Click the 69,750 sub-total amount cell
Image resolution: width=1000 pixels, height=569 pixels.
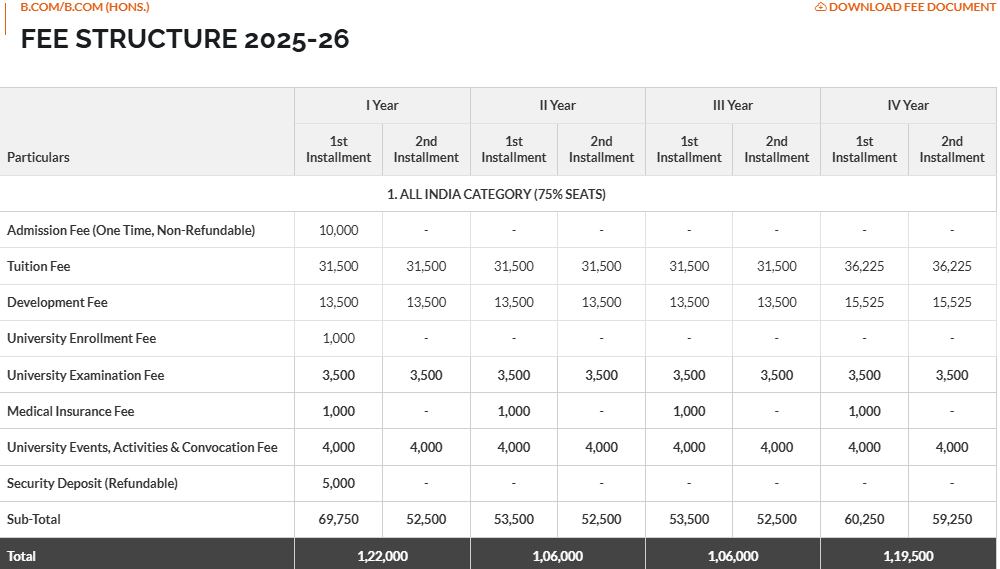(x=339, y=519)
